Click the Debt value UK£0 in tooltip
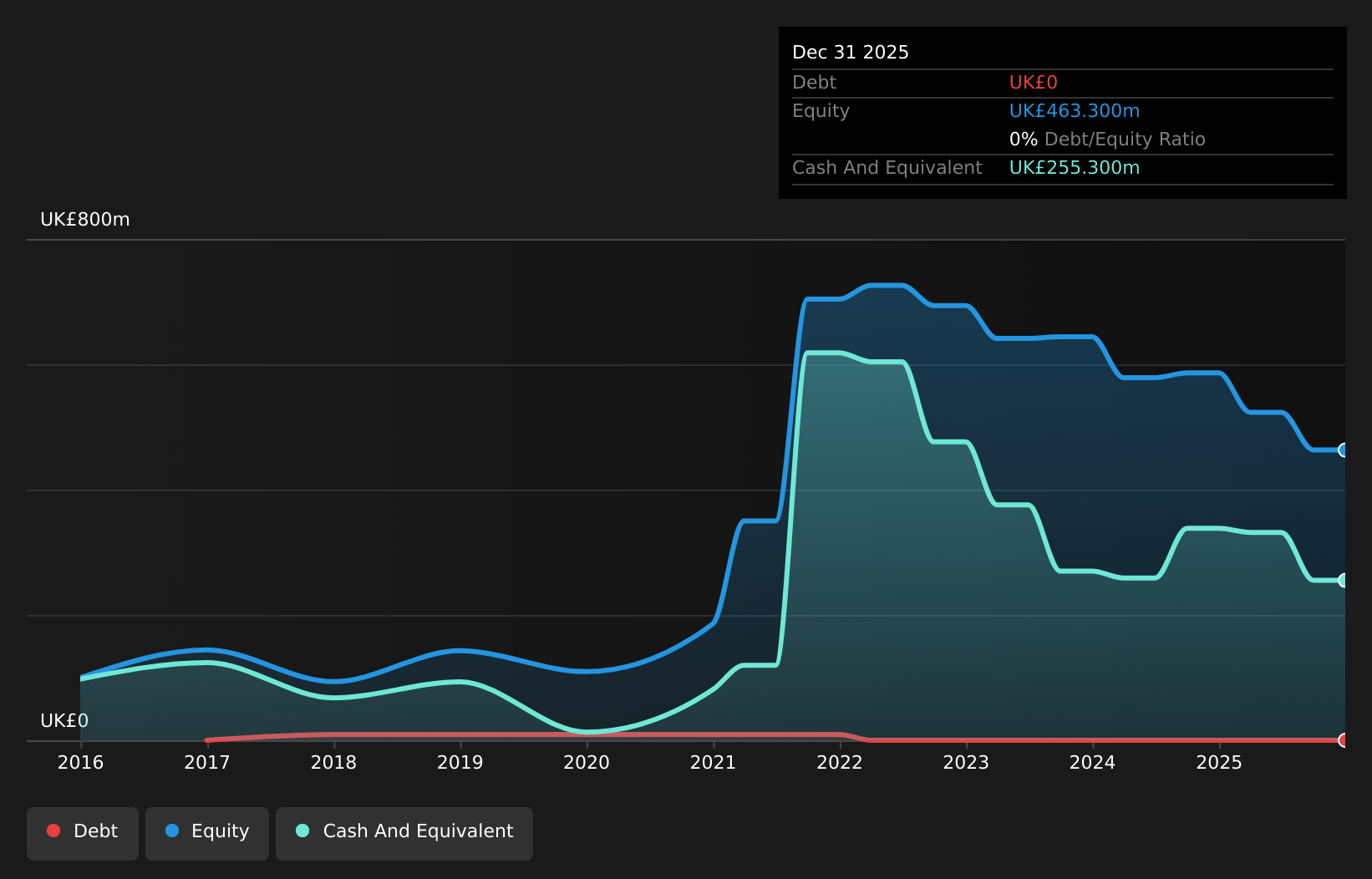 point(1034,83)
